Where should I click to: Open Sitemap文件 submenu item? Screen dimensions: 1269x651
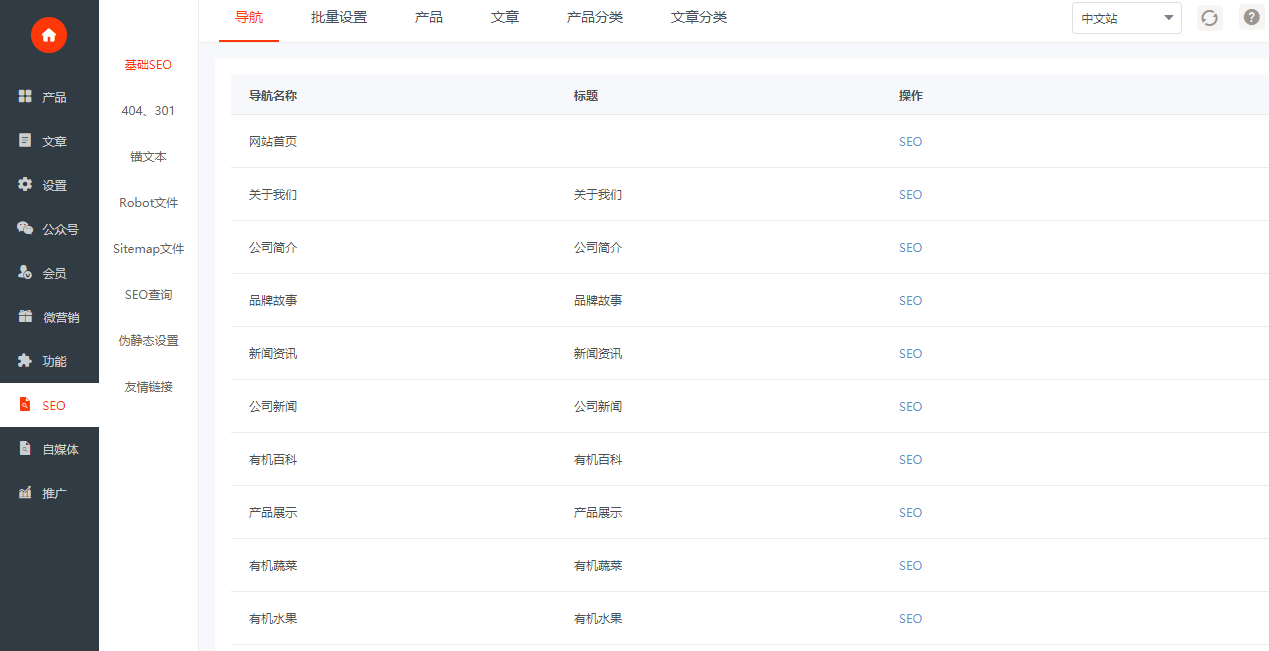(x=148, y=248)
